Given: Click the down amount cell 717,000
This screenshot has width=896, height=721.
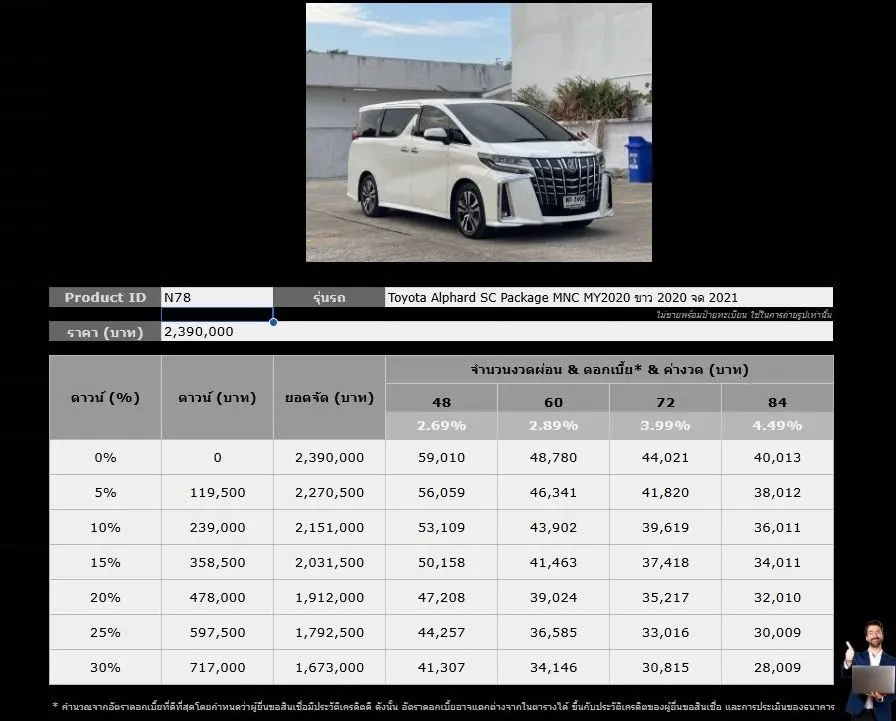Looking at the screenshot, I should click(x=217, y=667).
